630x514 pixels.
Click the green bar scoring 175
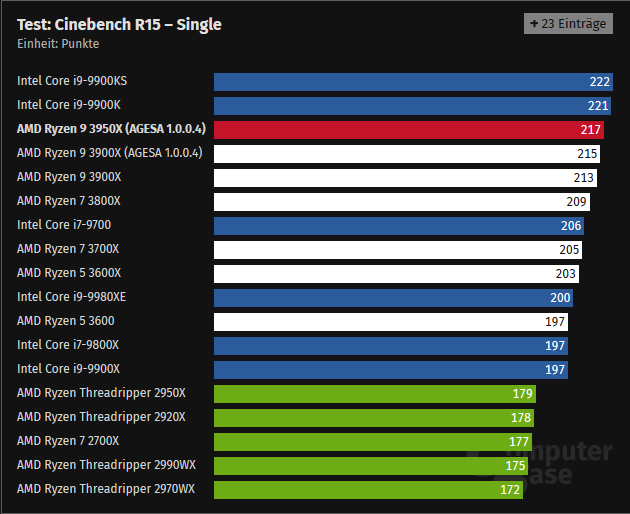pyautogui.click(x=371, y=466)
